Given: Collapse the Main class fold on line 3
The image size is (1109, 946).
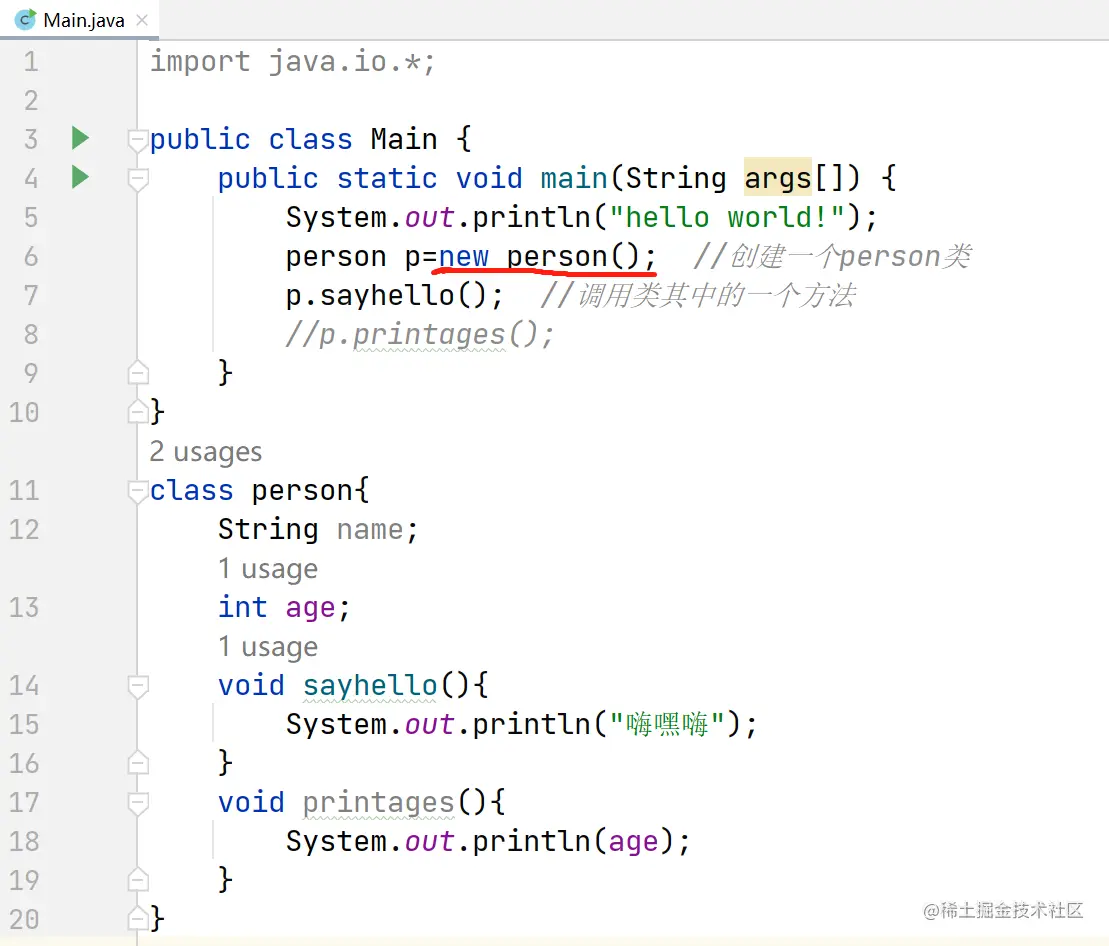Looking at the screenshot, I should (138, 140).
